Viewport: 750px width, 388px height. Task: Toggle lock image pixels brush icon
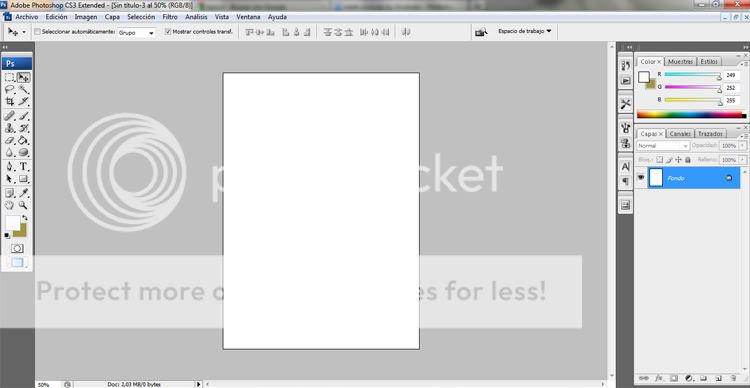[669, 159]
